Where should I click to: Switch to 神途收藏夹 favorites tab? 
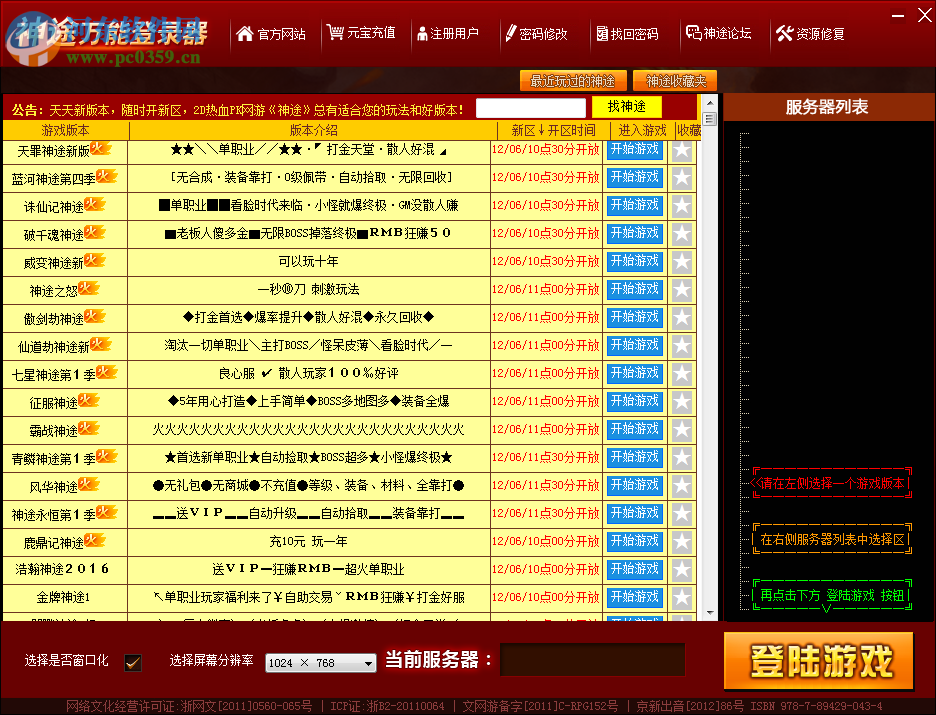676,81
